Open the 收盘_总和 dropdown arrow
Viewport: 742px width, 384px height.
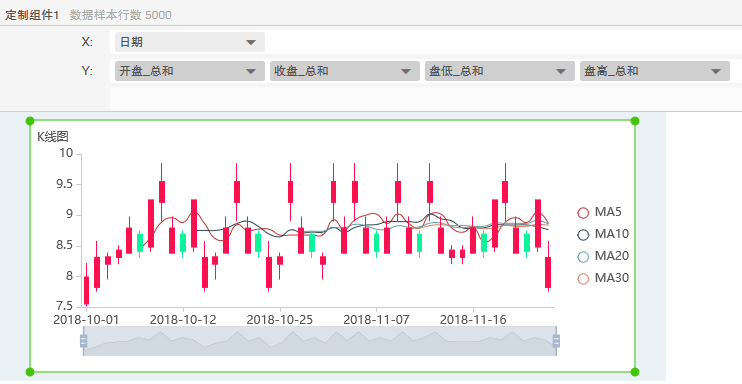[x=406, y=71]
